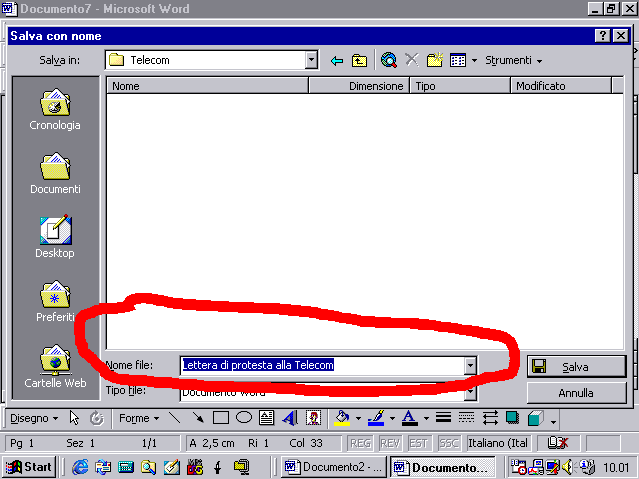This screenshot has height=479, width=639.
Task: Open the Documenti folder shortcut
Action: pyautogui.click(x=55, y=173)
